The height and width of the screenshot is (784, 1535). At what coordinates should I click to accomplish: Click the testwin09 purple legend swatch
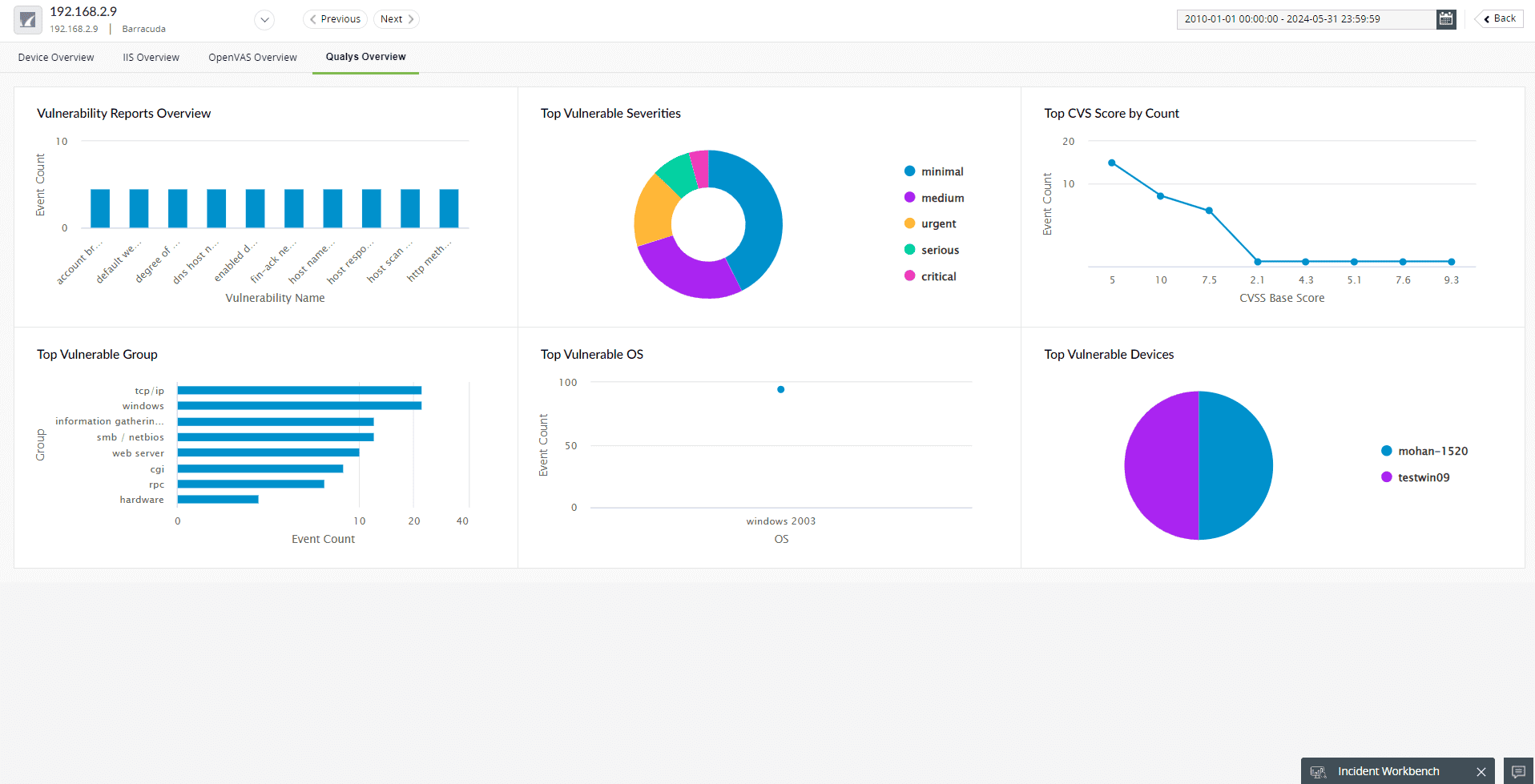point(1387,477)
